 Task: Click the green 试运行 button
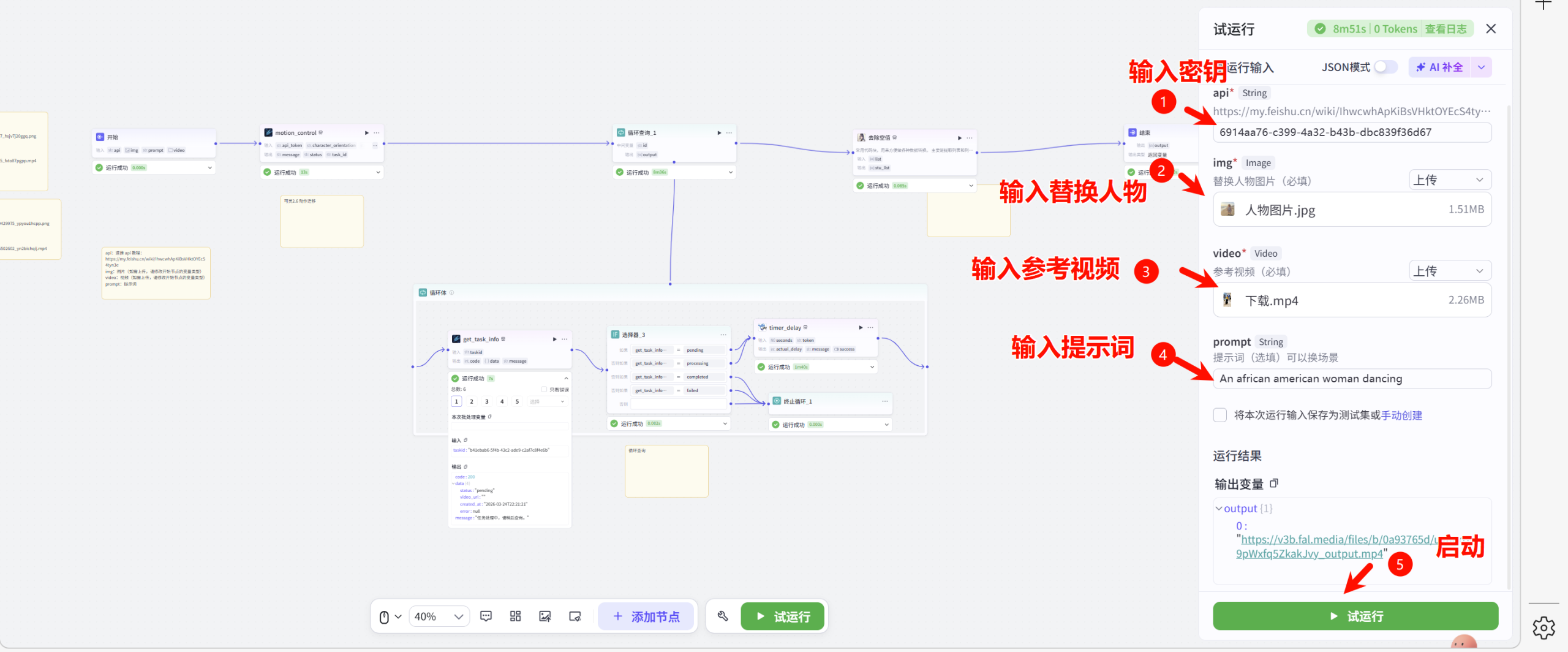pyautogui.click(x=1355, y=616)
